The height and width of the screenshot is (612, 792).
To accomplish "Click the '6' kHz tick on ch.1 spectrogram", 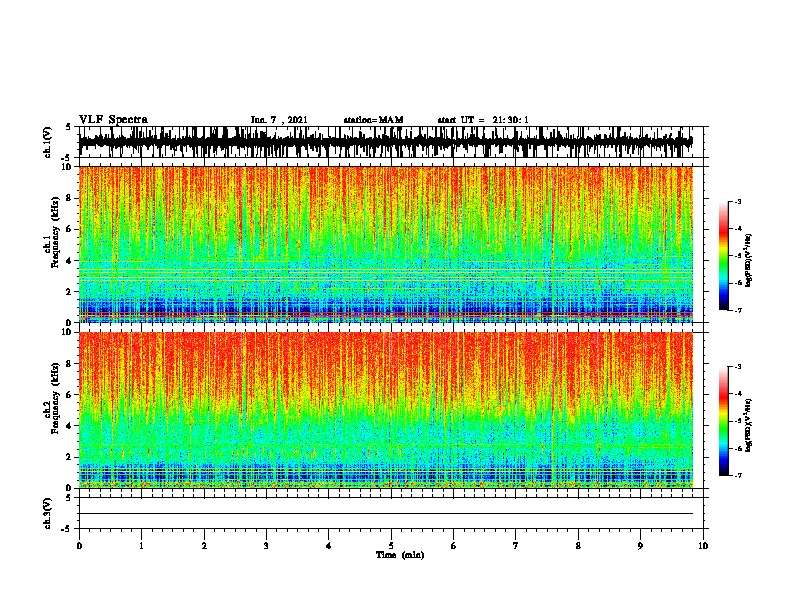I will coord(69,229).
